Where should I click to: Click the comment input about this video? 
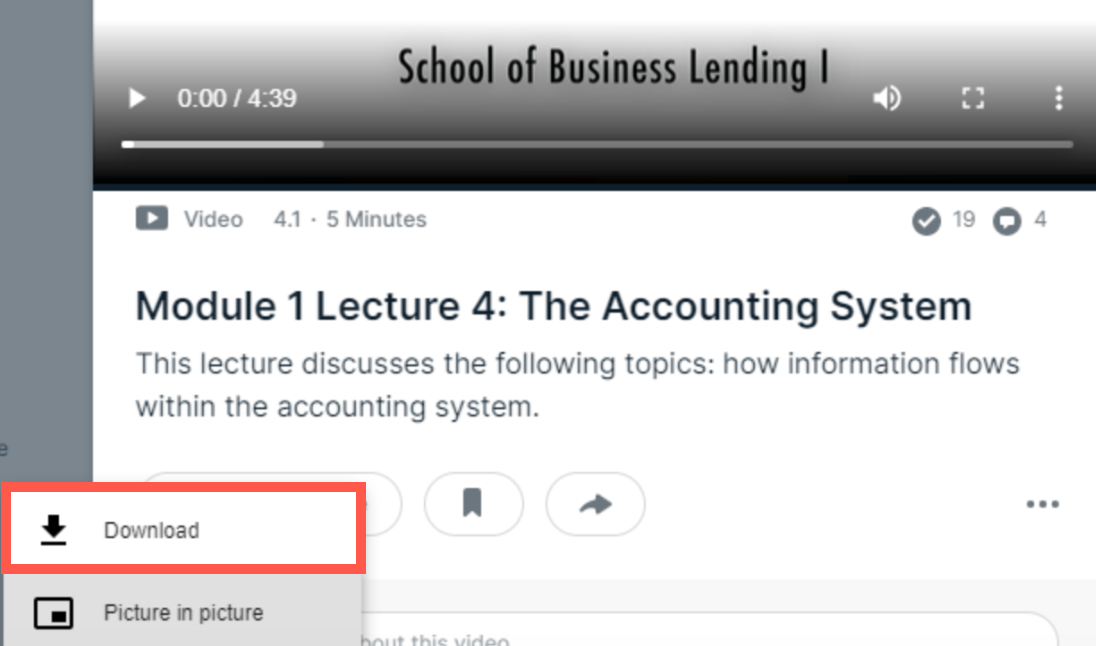click(706, 633)
